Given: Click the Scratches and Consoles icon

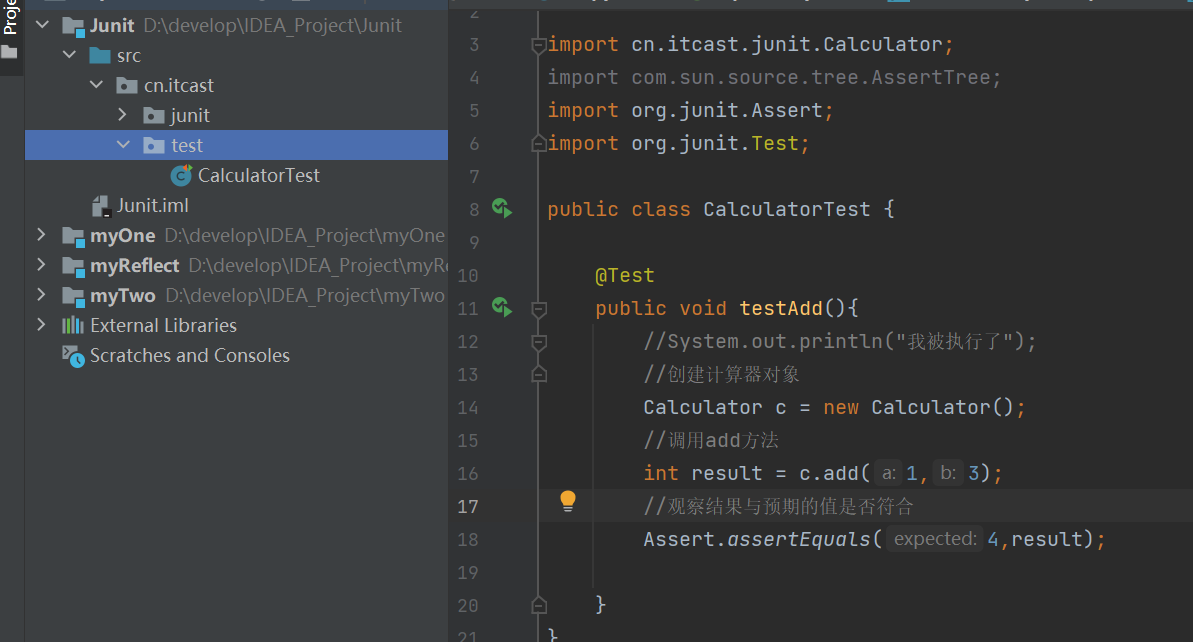Looking at the screenshot, I should [x=73, y=356].
